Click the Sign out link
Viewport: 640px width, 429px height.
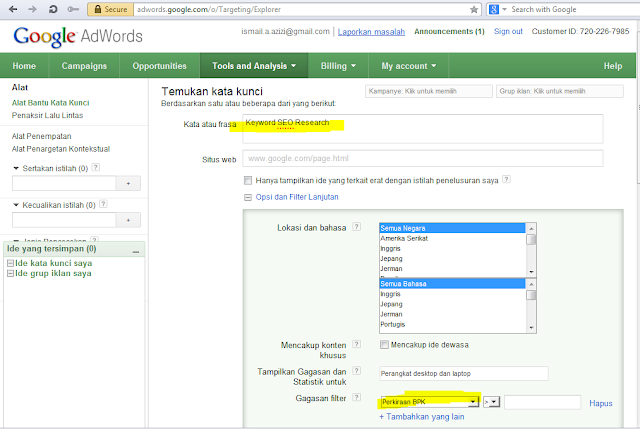coord(508,31)
